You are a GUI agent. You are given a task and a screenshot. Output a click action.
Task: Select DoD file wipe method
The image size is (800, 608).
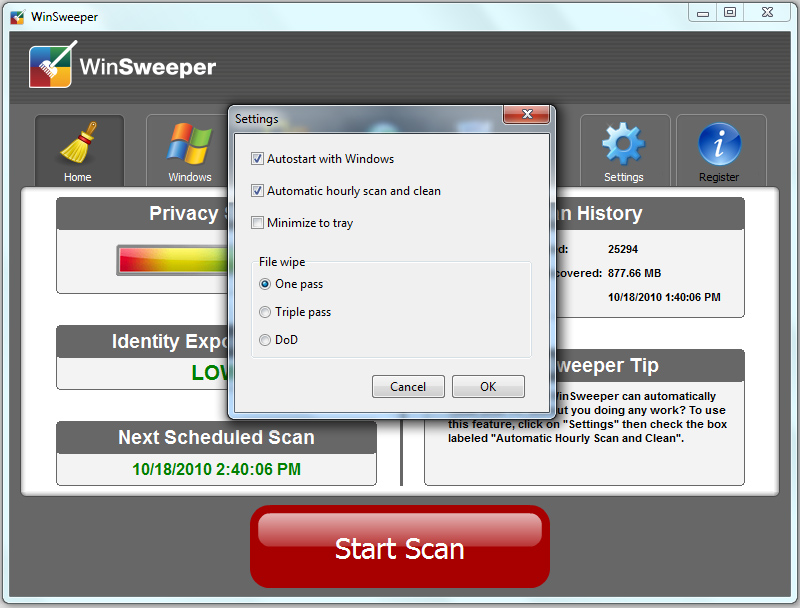(x=265, y=340)
